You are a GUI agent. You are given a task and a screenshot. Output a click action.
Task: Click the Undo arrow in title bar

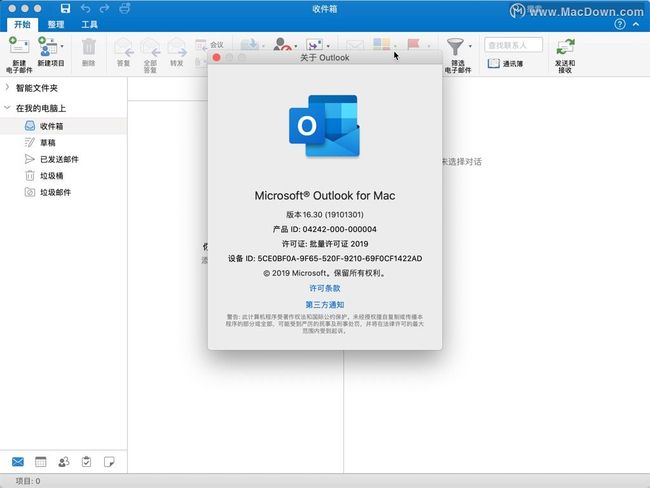point(85,9)
